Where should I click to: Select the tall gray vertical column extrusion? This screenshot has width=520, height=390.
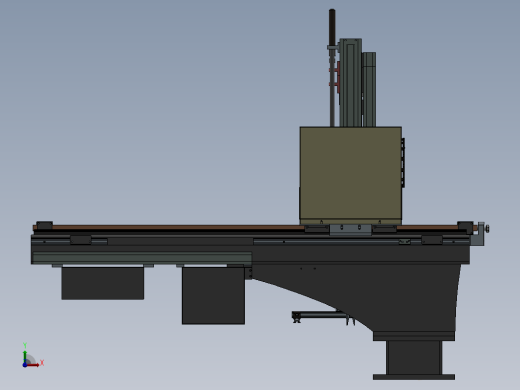[350, 83]
